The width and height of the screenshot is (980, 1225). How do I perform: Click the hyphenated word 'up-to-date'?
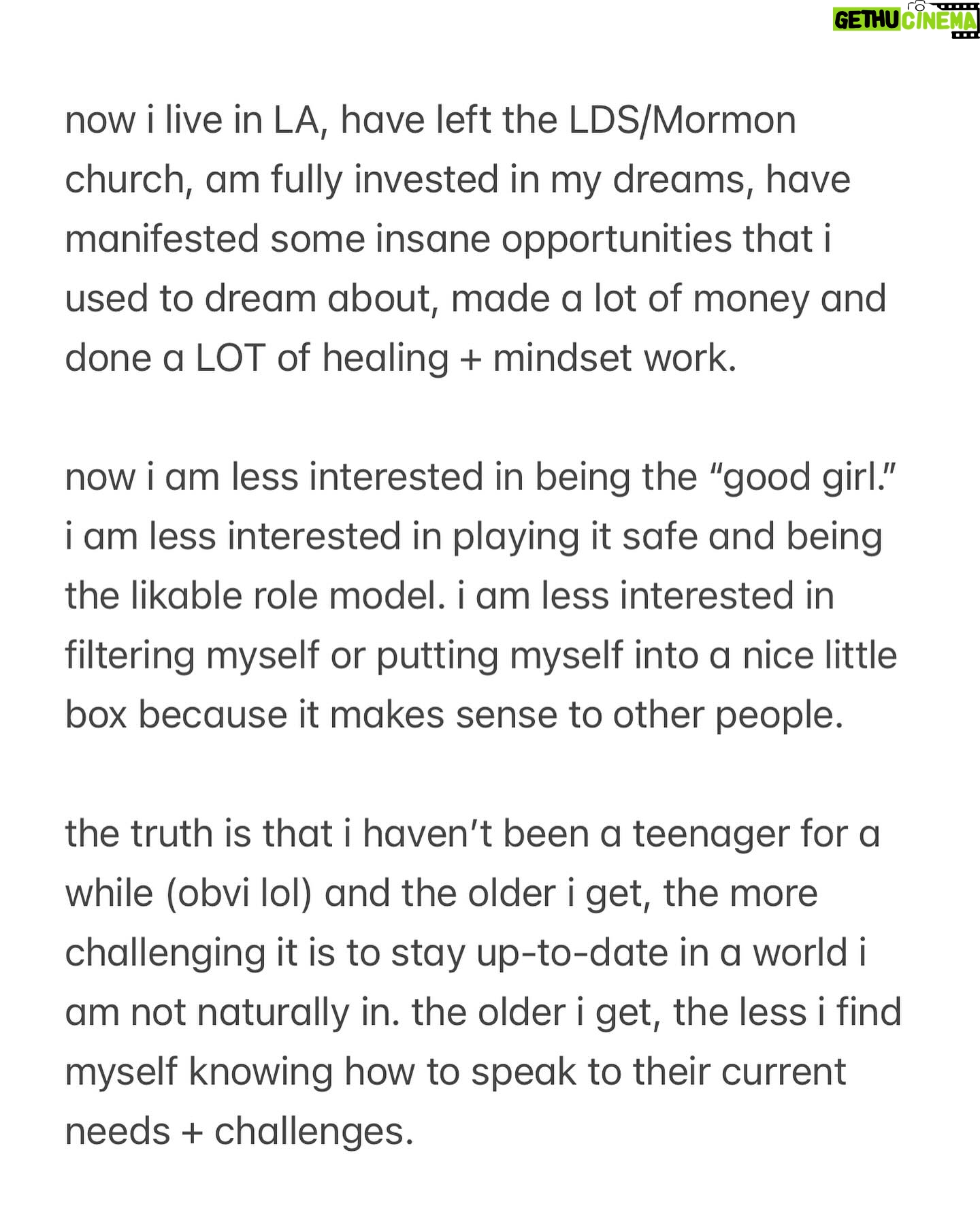pyautogui.click(x=572, y=954)
